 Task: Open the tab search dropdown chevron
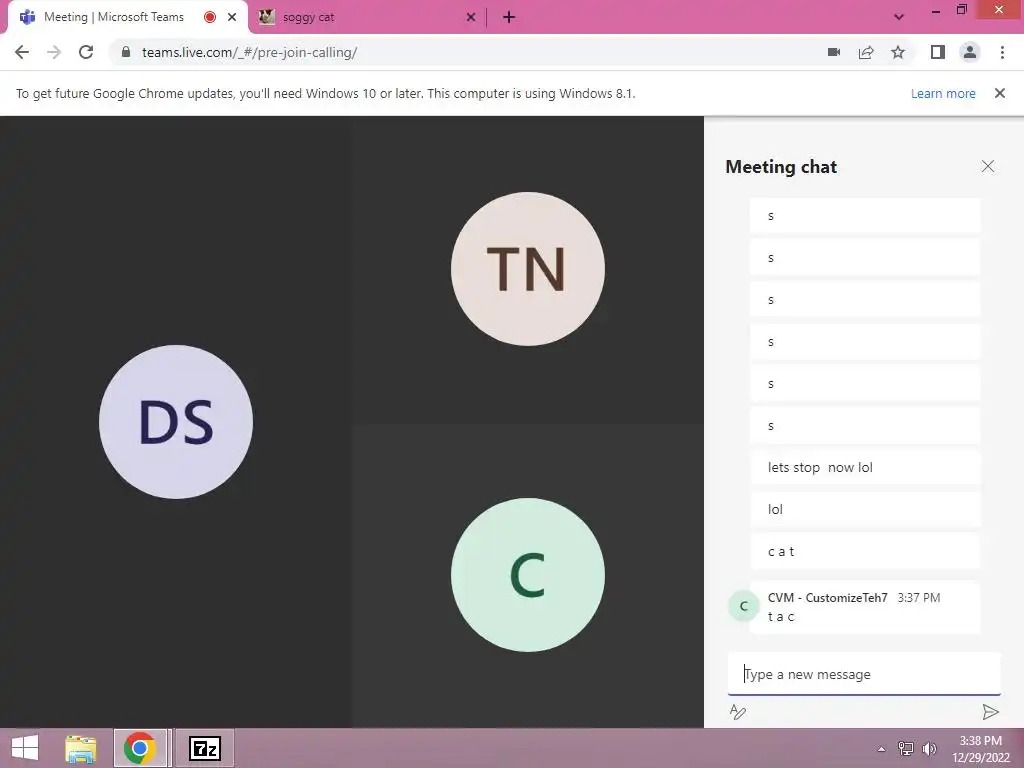click(x=899, y=17)
